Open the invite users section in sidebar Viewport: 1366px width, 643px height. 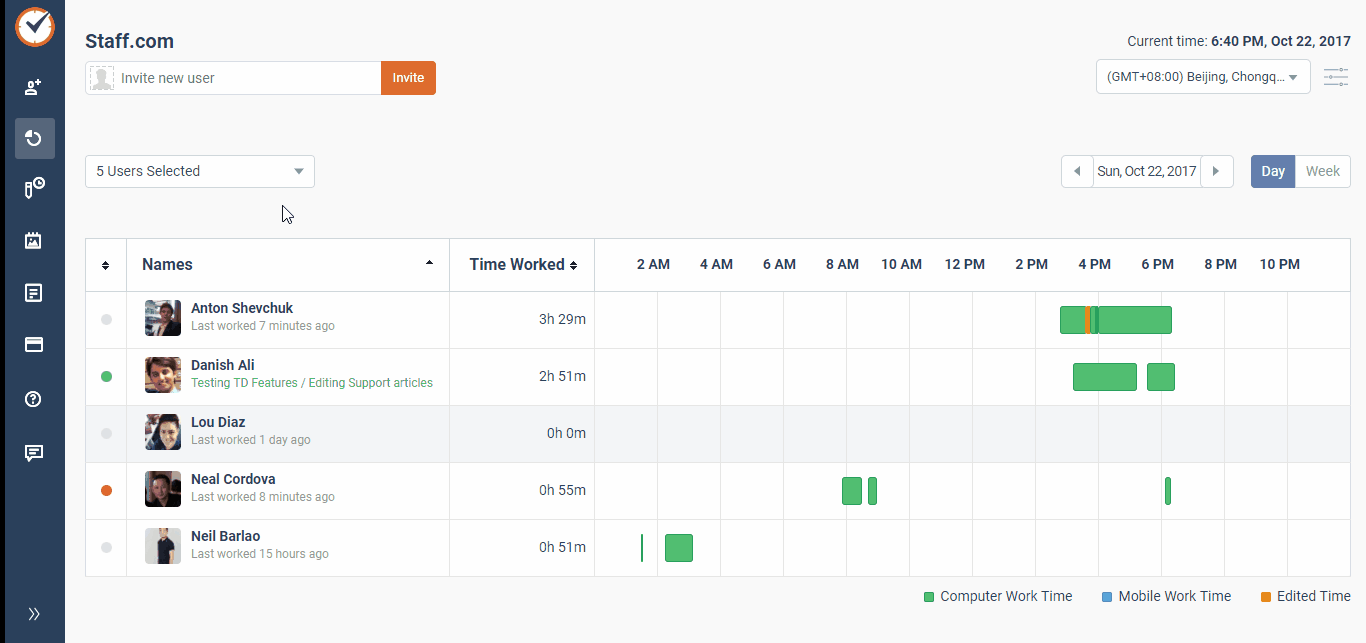(x=33, y=86)
